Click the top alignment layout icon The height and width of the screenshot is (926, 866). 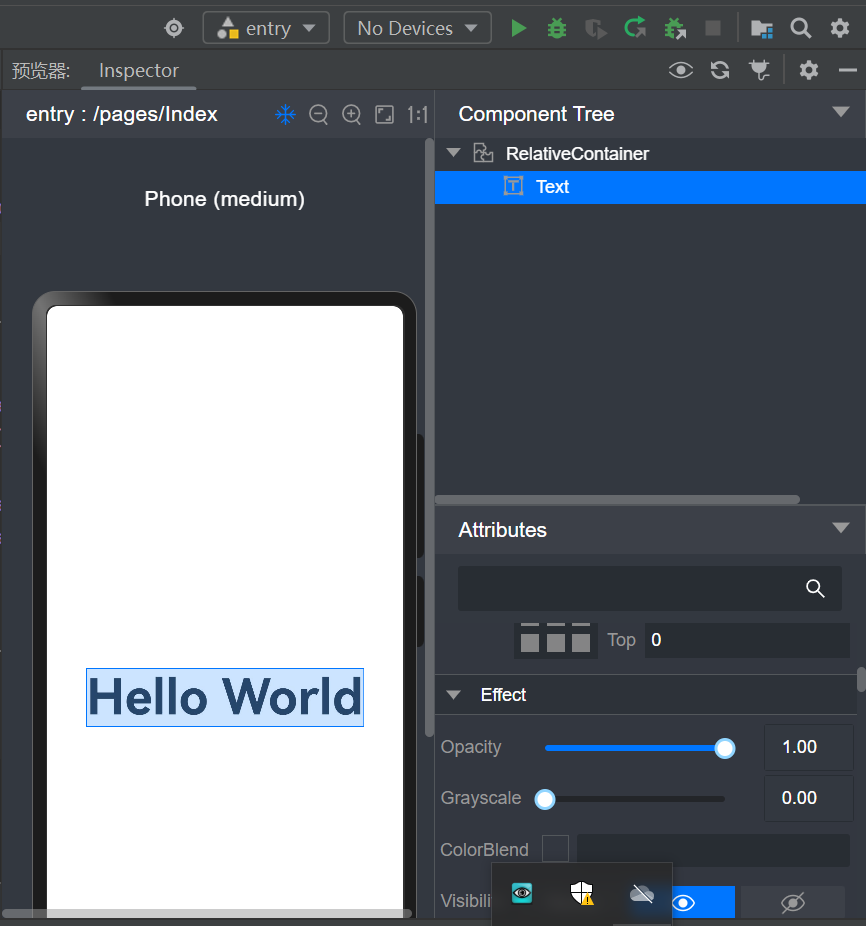[555, 640]
